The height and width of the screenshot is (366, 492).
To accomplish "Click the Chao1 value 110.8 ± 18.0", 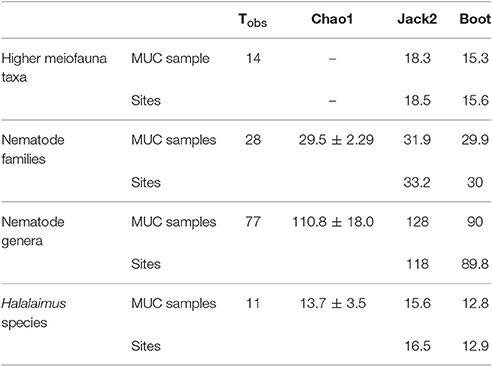I will [x=333, y=222].
